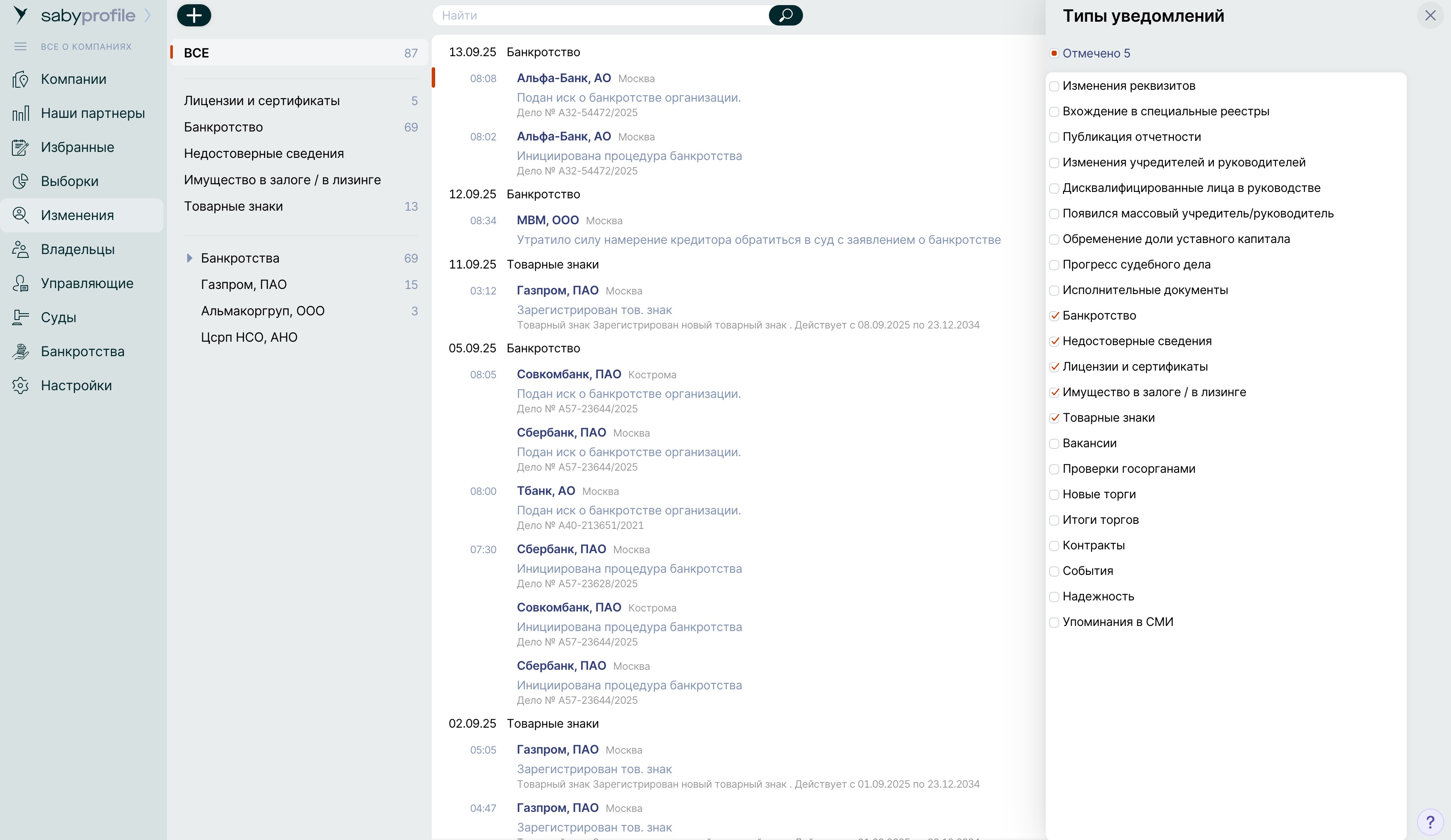Viewport: 1451px width, 840px height.
Task: Click the Избранные notepad icon
Action: point(21,147)
